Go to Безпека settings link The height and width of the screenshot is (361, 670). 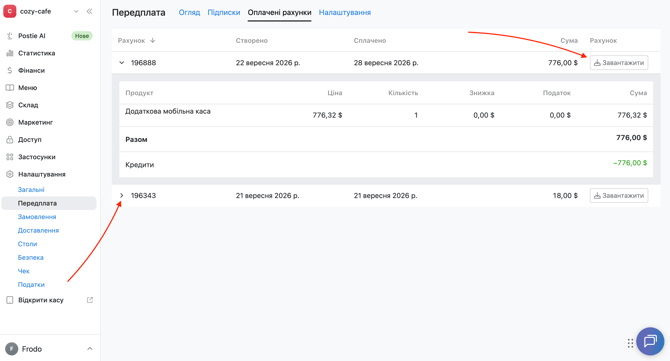coord(30,258)
